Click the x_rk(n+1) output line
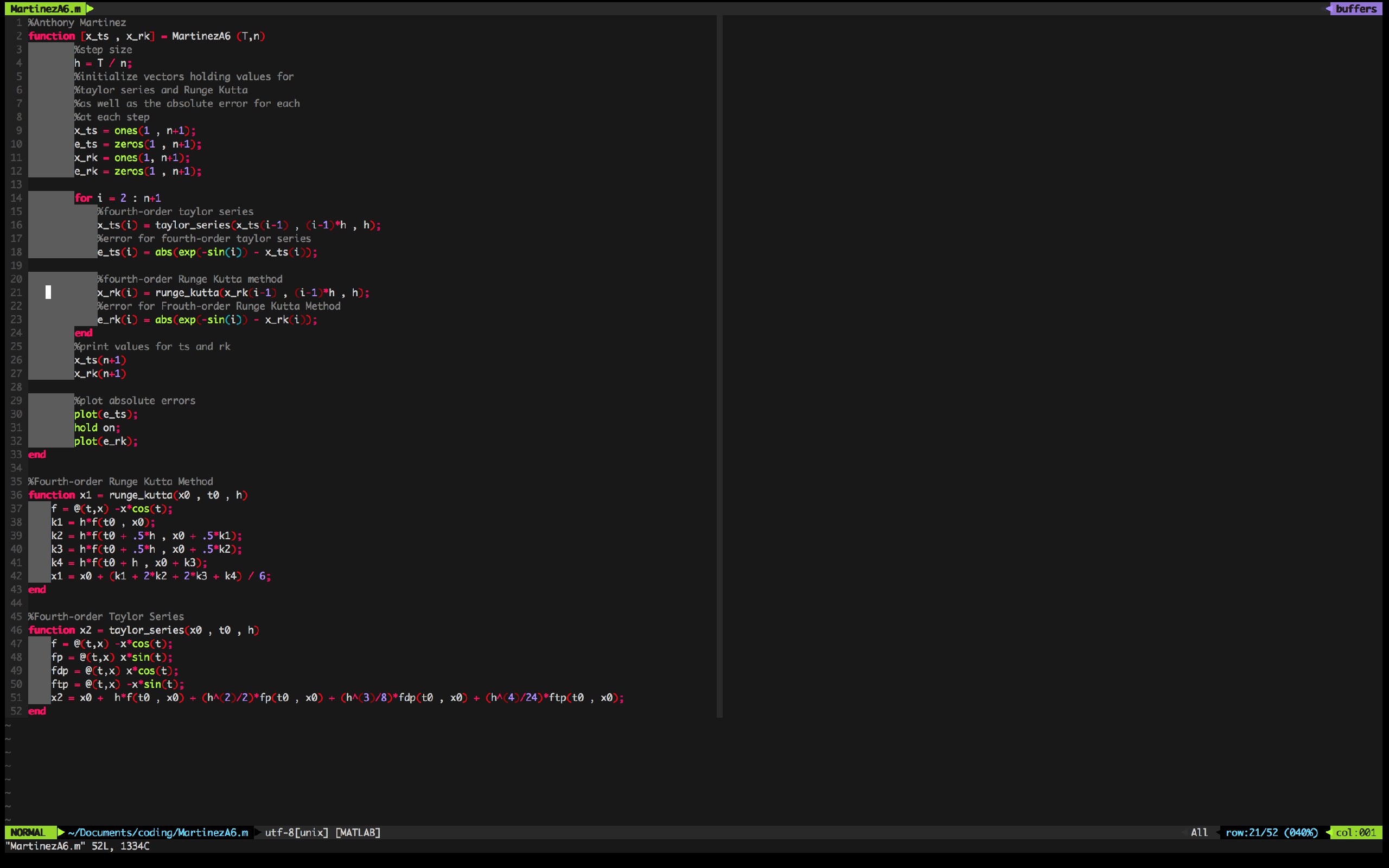 click(100, 374)
